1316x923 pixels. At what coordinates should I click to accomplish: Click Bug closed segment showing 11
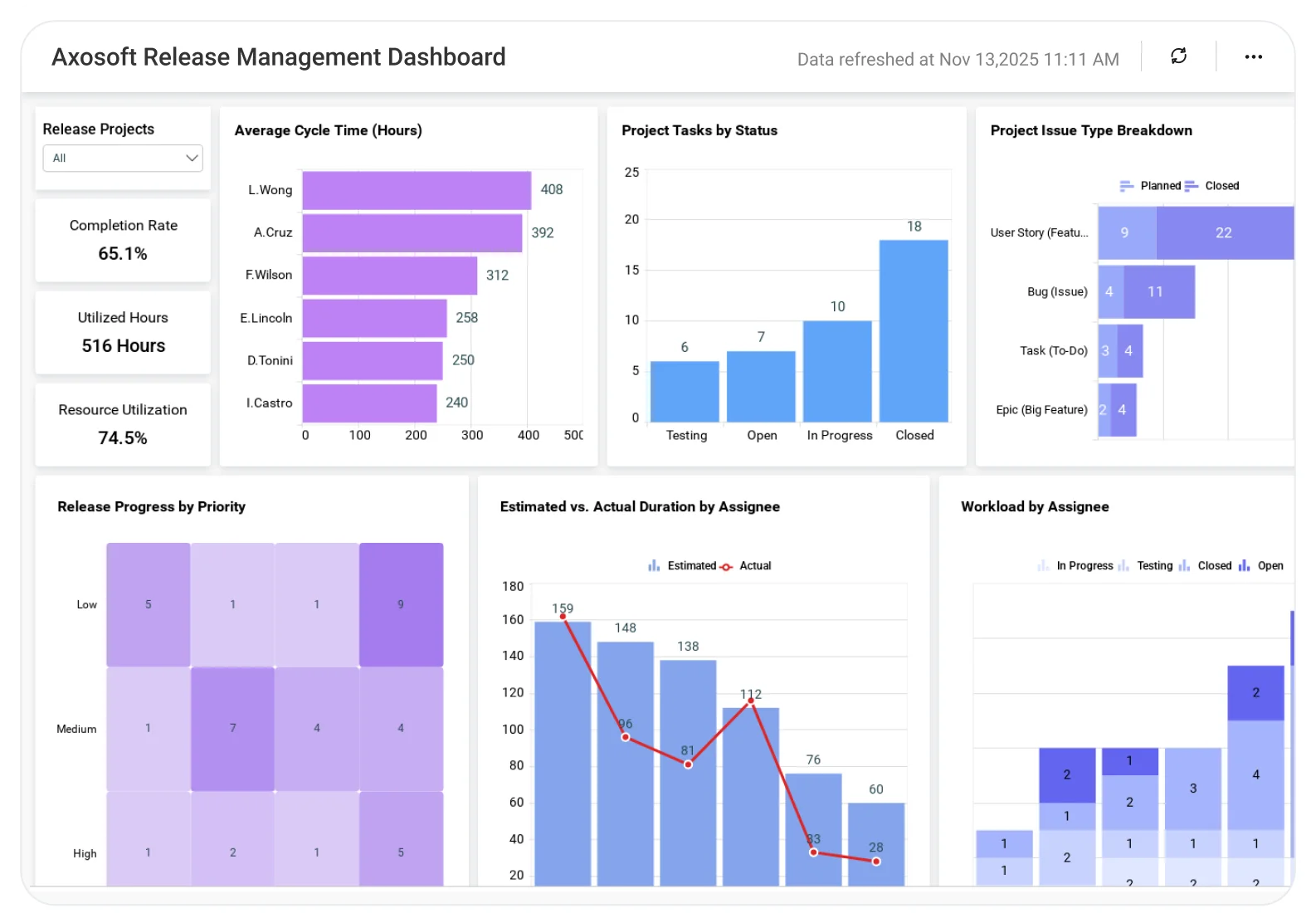pos(1159,291)
